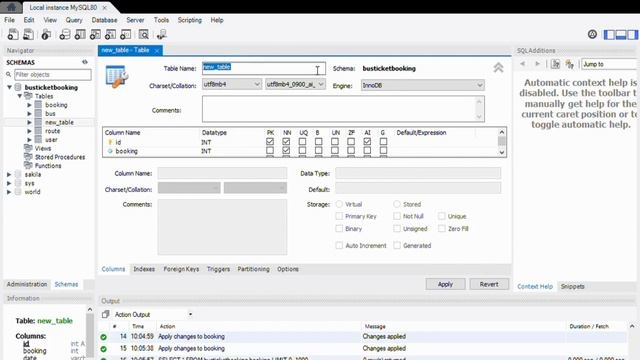Toggle the bottom output panel icon
The image size is (640, 360).
point(621,35)
